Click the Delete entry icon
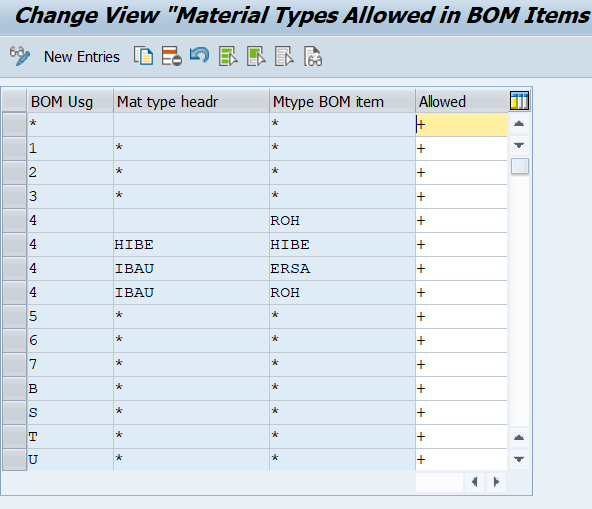This screenshot has width=592, height=509. point(172,56)
